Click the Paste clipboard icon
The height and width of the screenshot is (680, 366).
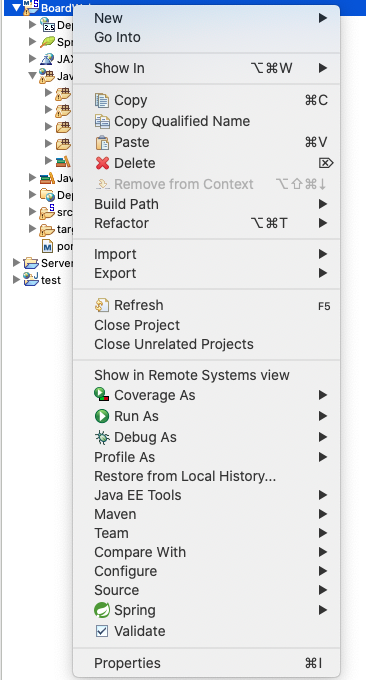coord(102,142)
